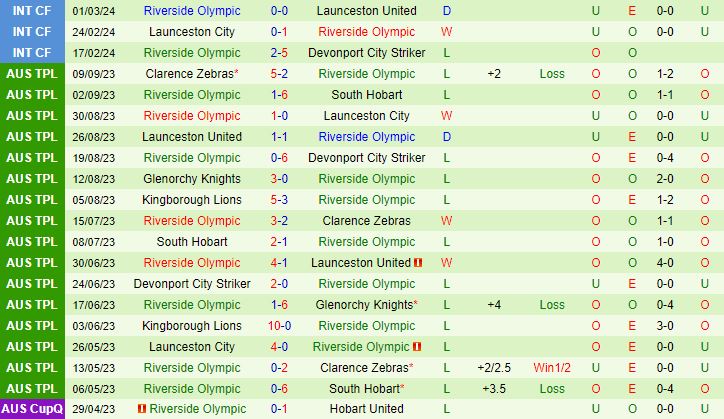Screen dimensions: 724x419
Task: Click the 2-5 score against Devonport City Striker
Action: [279, 53]
